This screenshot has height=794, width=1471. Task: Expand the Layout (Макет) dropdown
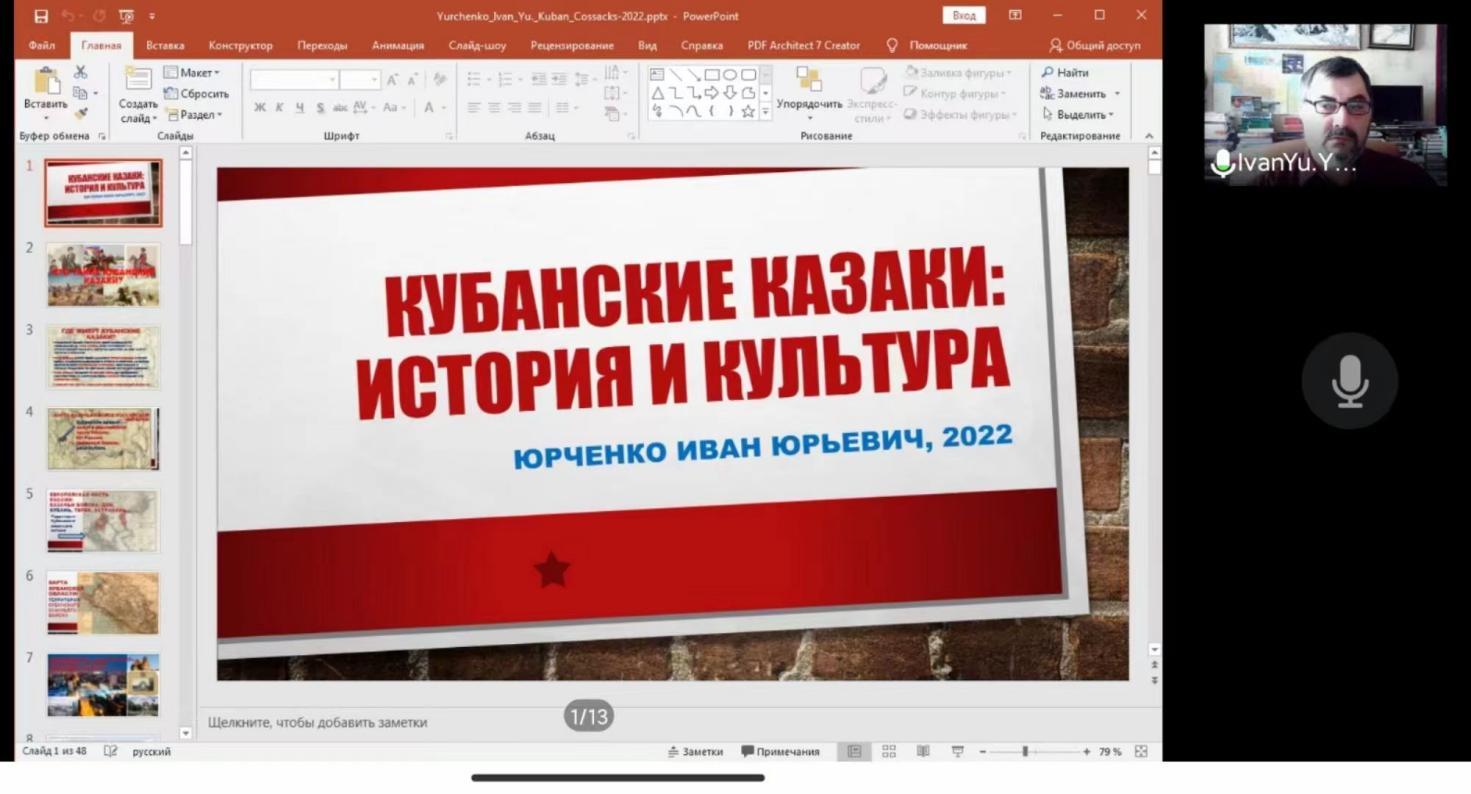(x=193, y=73)
